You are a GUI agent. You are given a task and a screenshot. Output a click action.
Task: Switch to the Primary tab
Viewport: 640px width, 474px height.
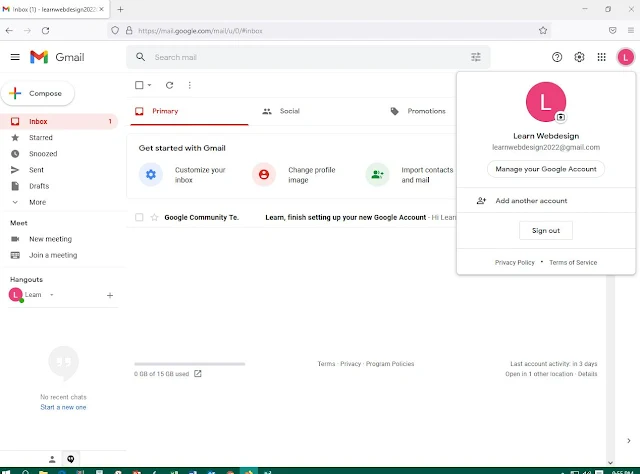pos(189,111)
